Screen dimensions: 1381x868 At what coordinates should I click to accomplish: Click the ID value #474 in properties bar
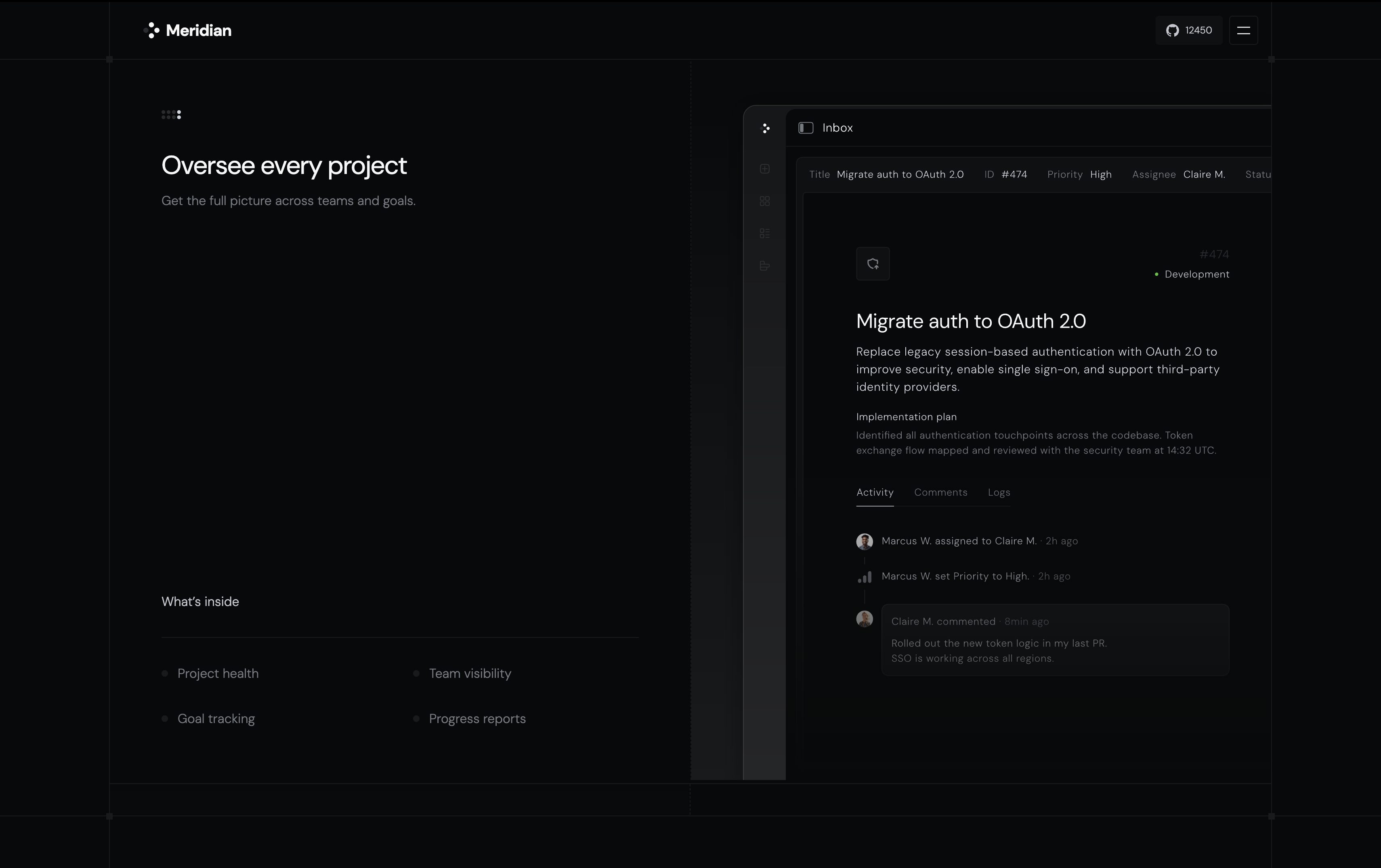click(1014, 174)
